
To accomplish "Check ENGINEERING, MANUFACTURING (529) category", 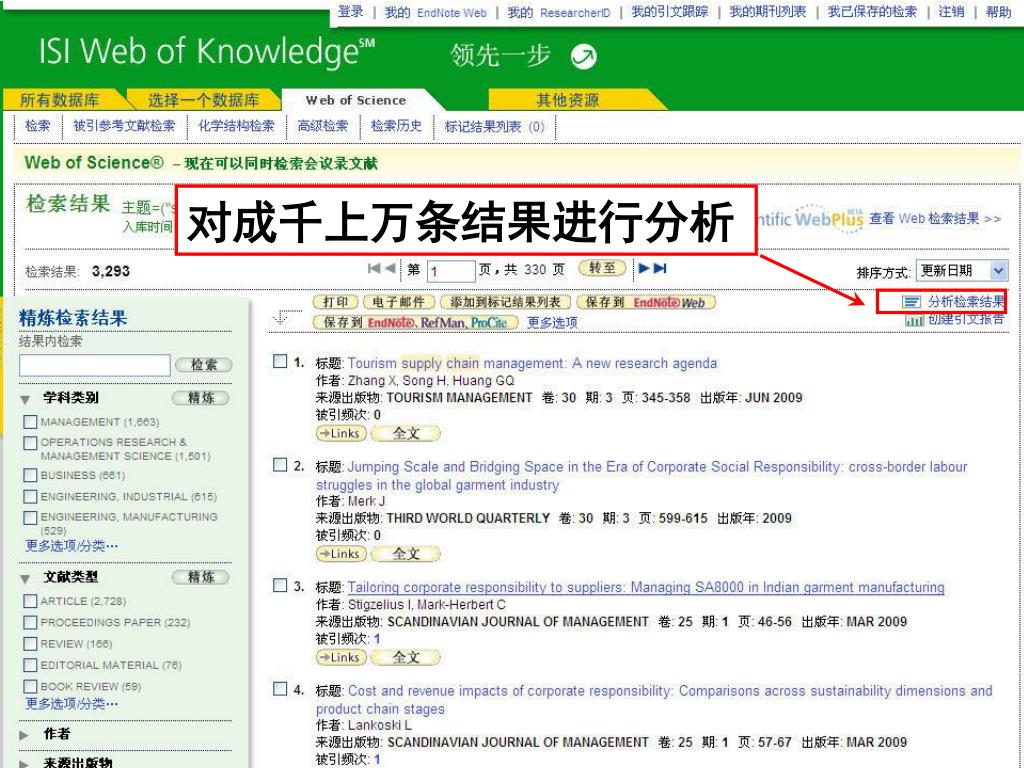I will point(30,518).
